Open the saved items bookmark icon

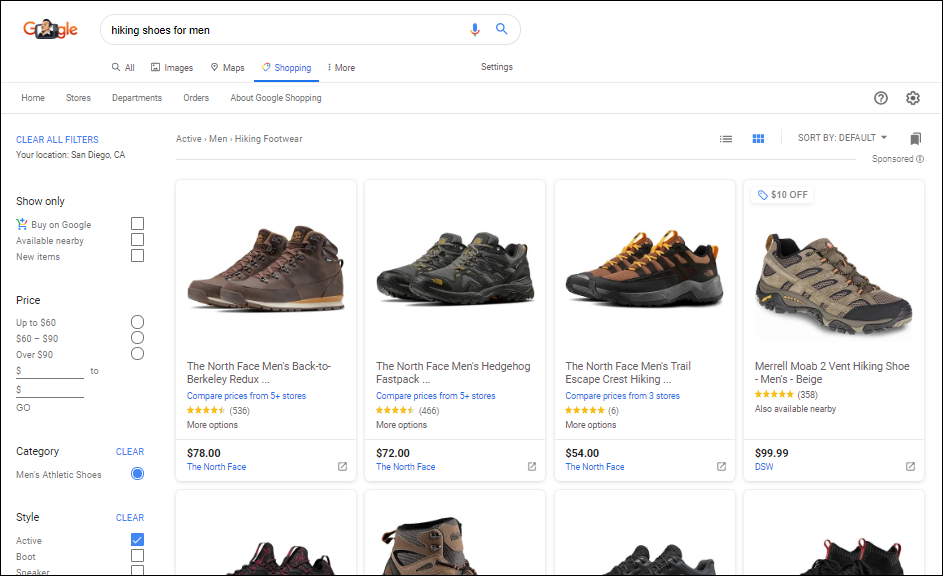click(x=915, y=139)
